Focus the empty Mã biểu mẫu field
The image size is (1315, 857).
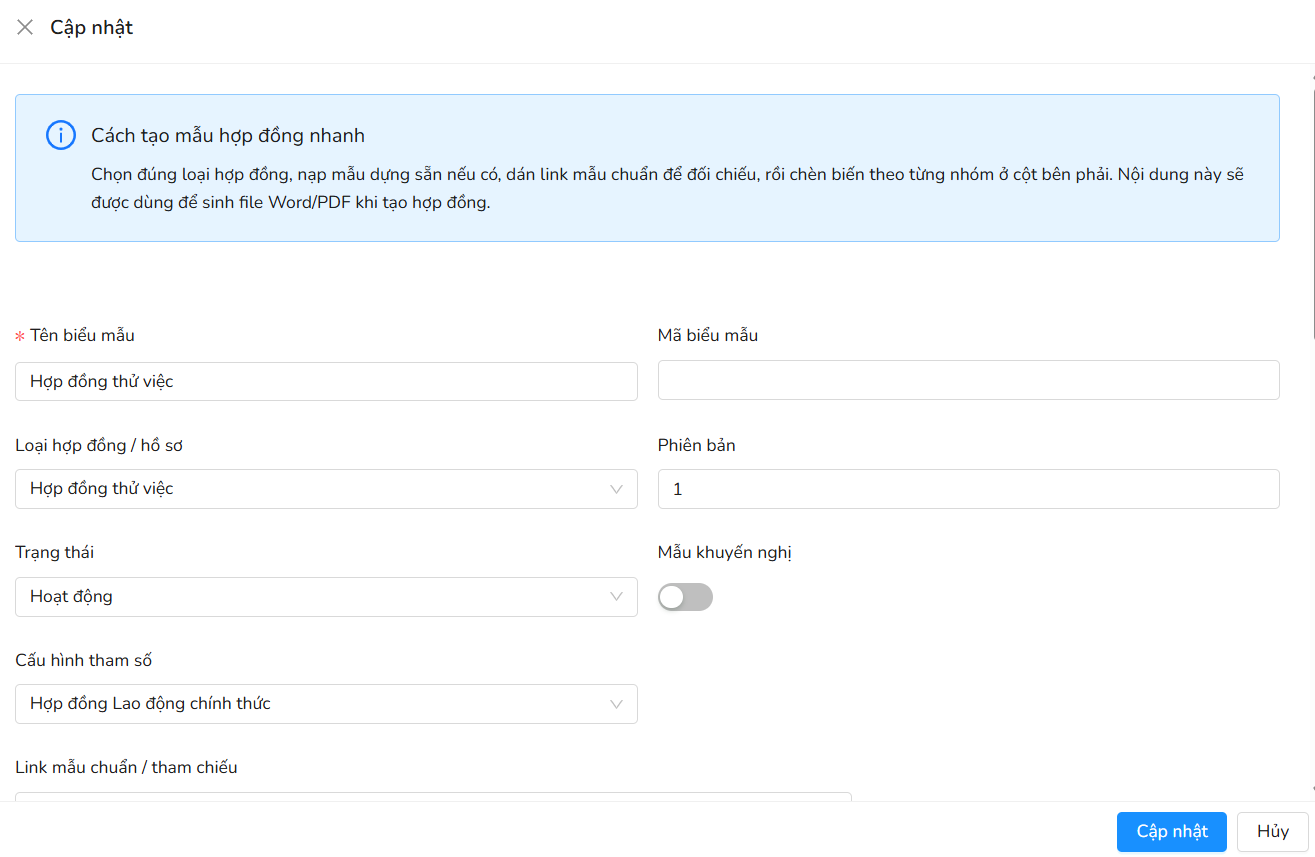pos(968,380)
